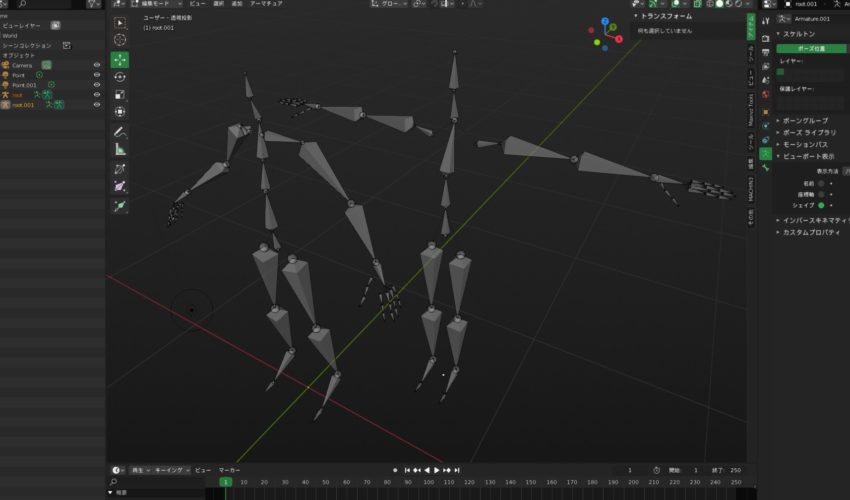Image resolution: width=850 pixels, height=500 pixels.
Task: Activate the 3D Cursor tool
Action: point(120,40)
